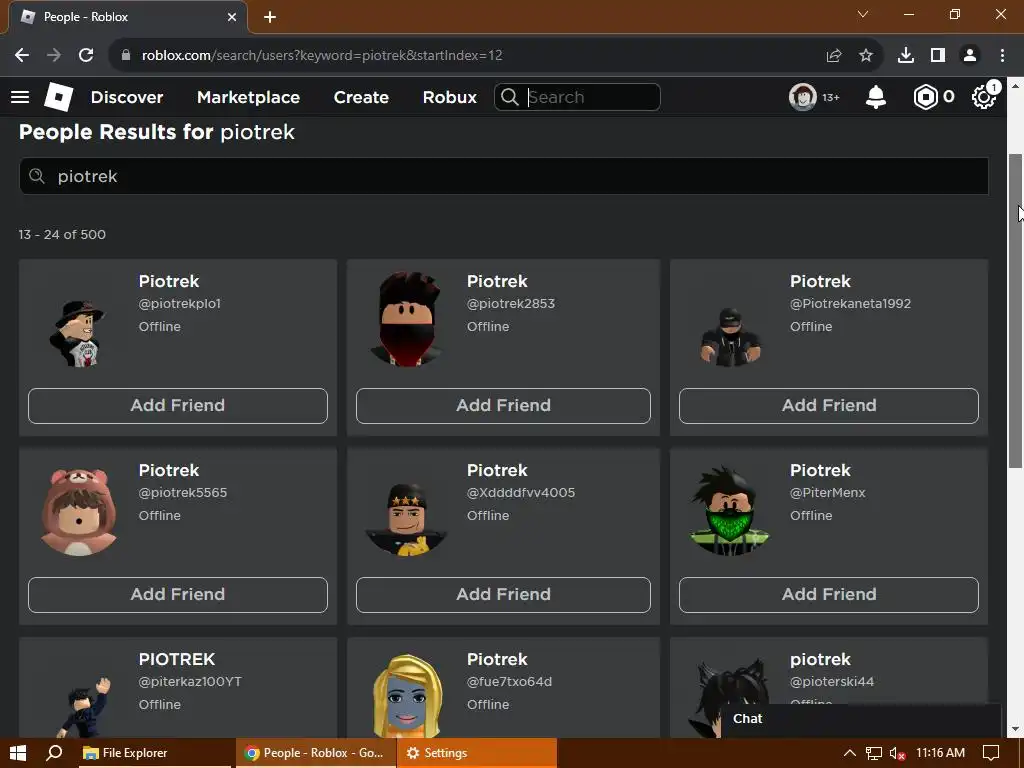Open Windows taskbar search
The width and height of the screenshot is (1024, 768).
pos(55,753)
